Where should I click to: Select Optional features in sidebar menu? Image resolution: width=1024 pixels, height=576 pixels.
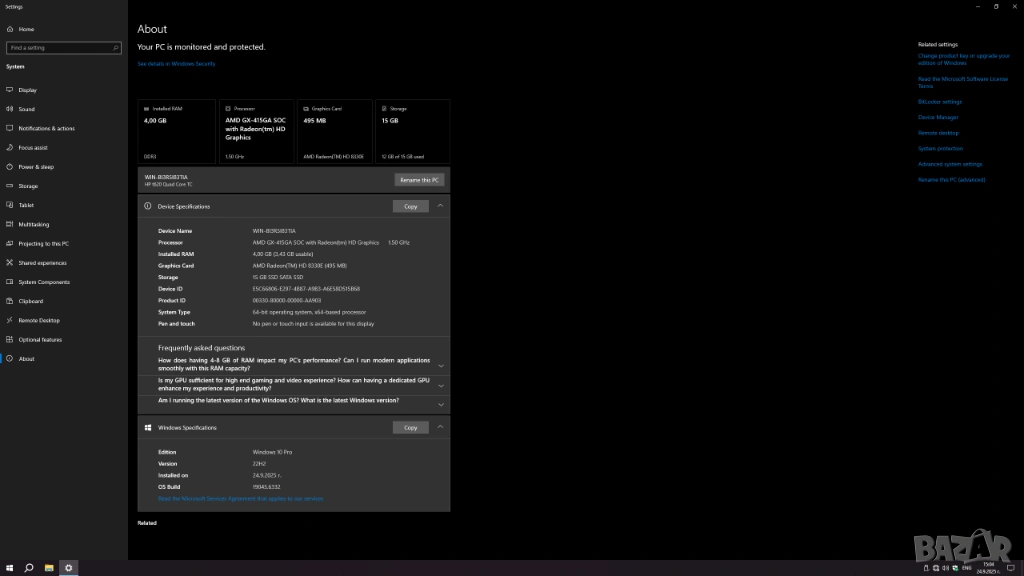click(40, 339)
